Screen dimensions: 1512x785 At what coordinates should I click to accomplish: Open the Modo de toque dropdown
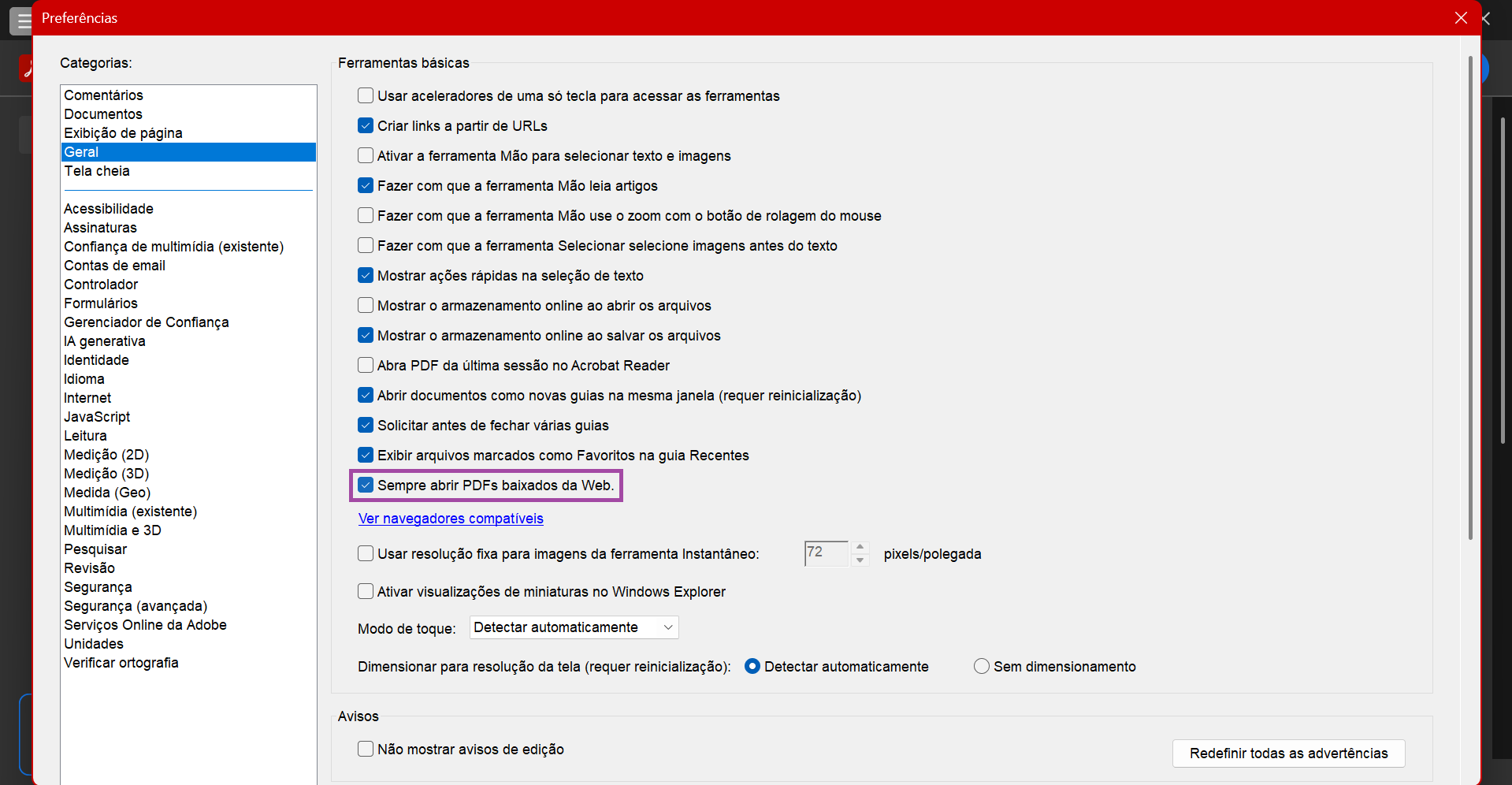574,627
